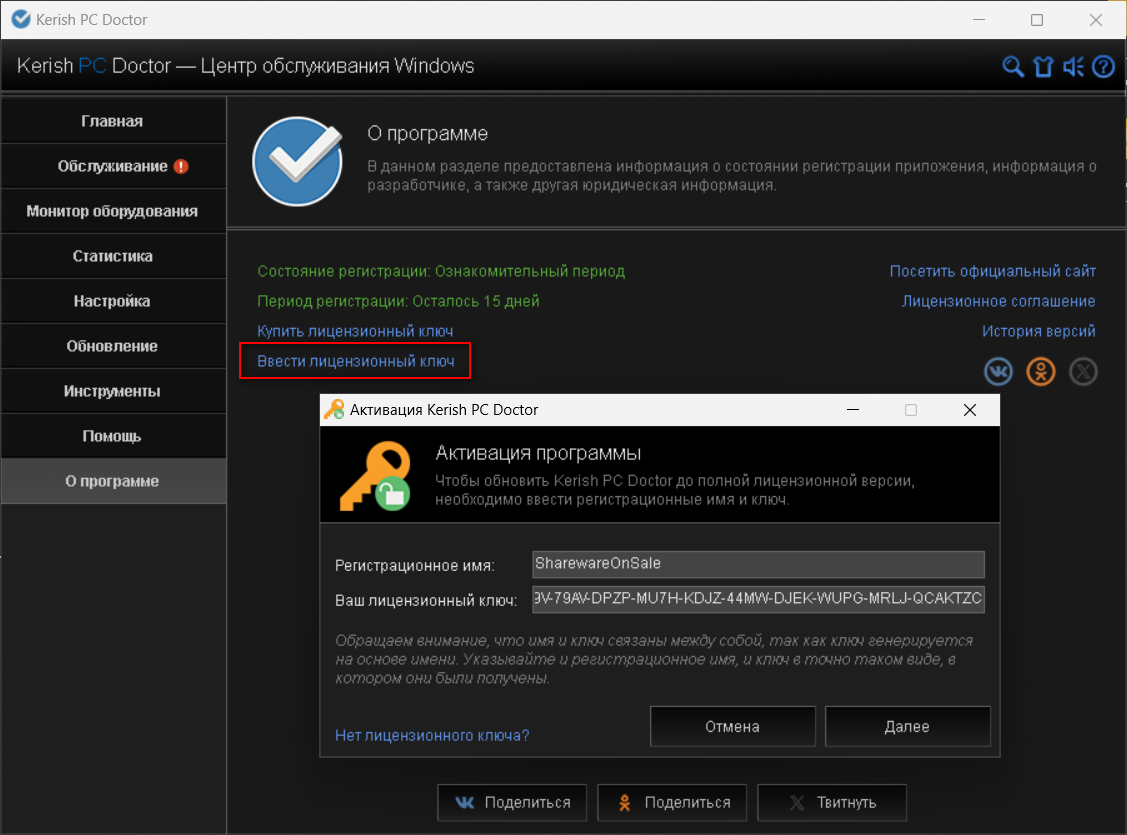Visit Посетить официальный сайт link
1127x835 pixels.
993,271
